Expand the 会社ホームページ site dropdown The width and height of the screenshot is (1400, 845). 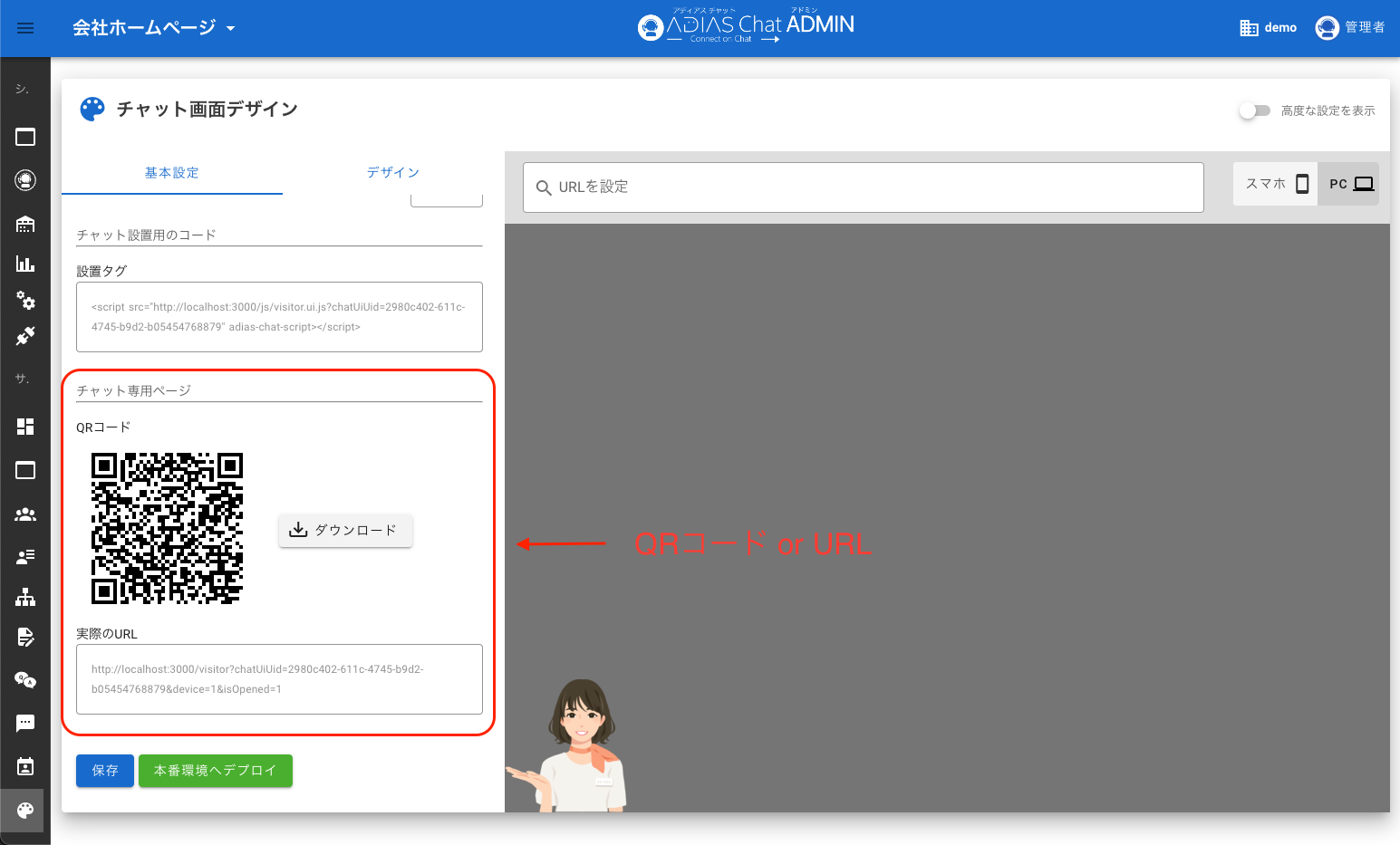(x=154, y=28)
